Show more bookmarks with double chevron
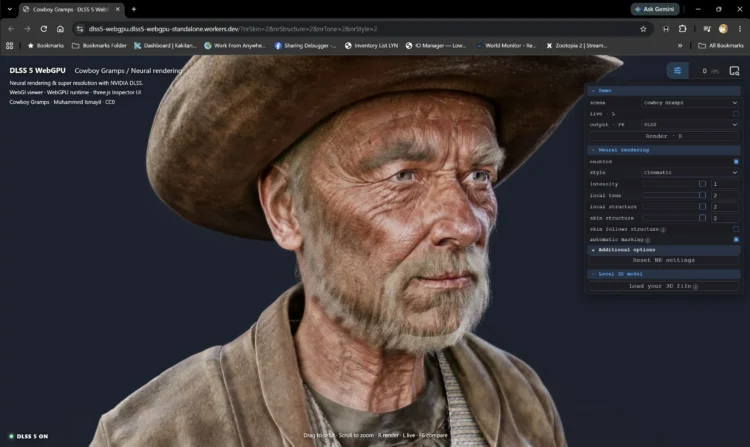Viewport: 750px width, 447px height. 680,45
